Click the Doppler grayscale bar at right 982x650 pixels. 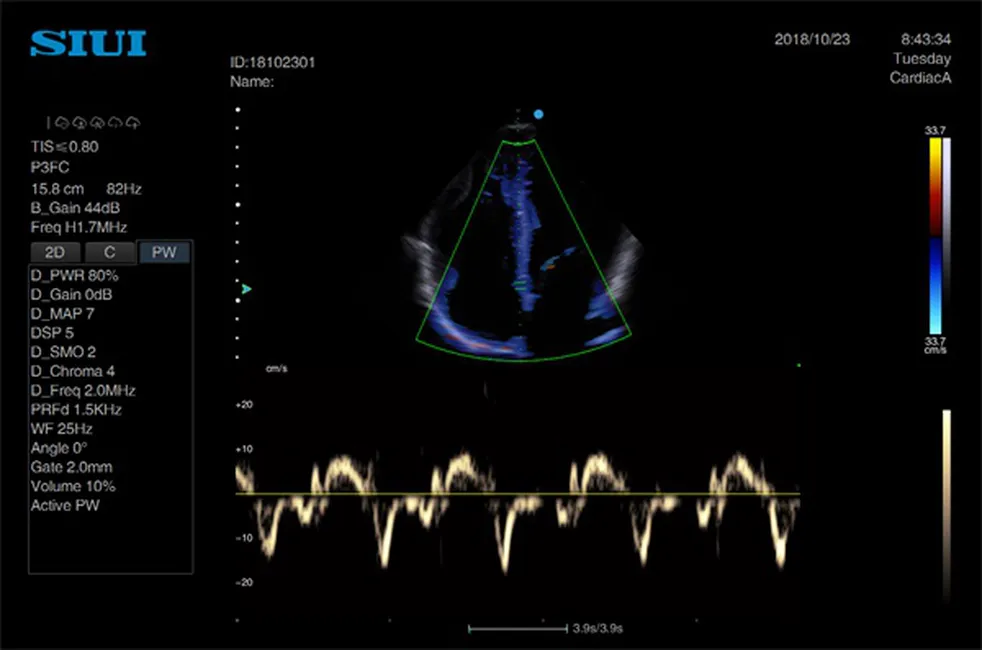946,505
